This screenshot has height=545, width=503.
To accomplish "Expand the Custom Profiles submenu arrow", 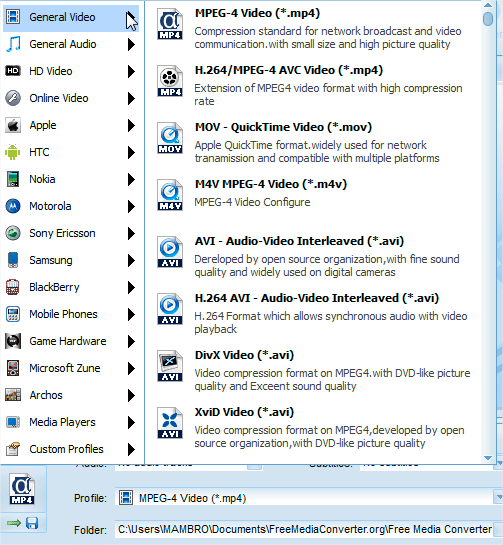I will [x=131, y=449].
